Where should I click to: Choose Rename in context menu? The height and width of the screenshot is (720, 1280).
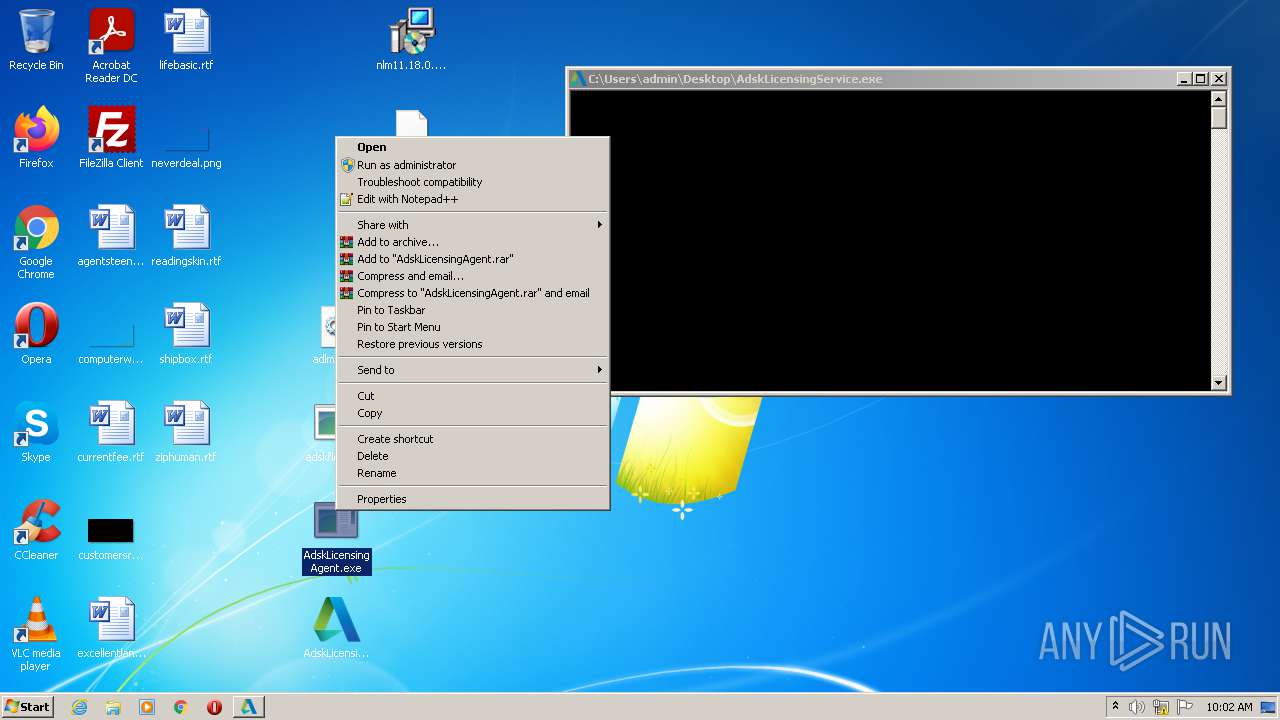[x=473, y=473]
